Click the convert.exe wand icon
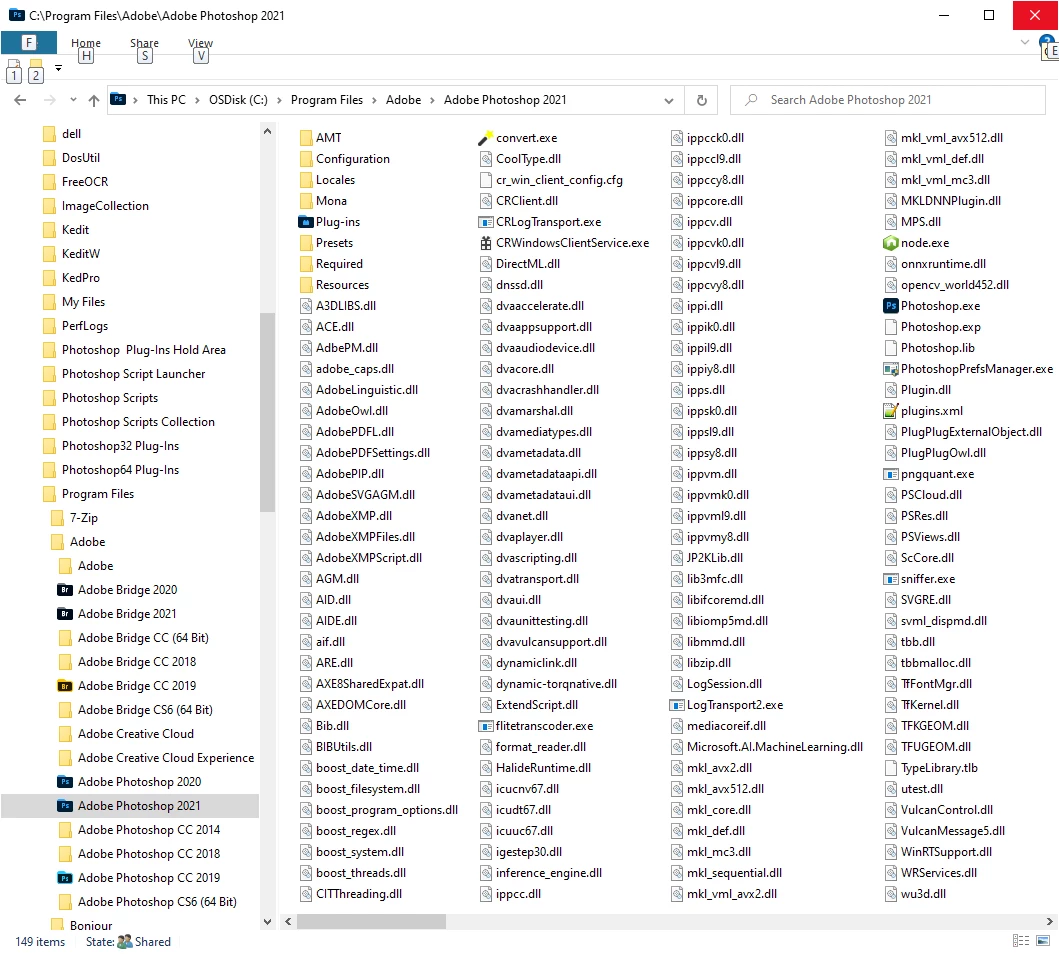This screenshot has width=1059, height=954. coord(486,138)
